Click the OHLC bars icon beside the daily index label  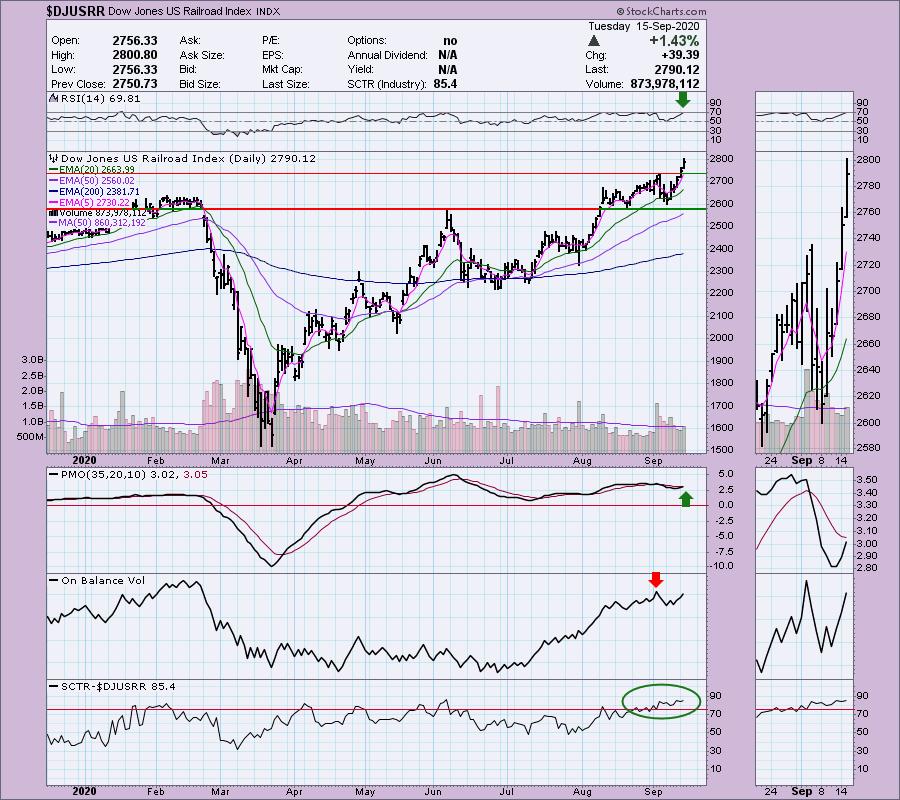pos(54,158)
